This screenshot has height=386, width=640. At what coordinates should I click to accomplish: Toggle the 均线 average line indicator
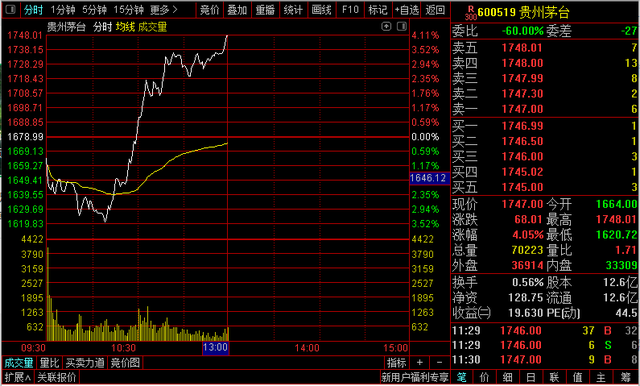(x=125, y=27)
